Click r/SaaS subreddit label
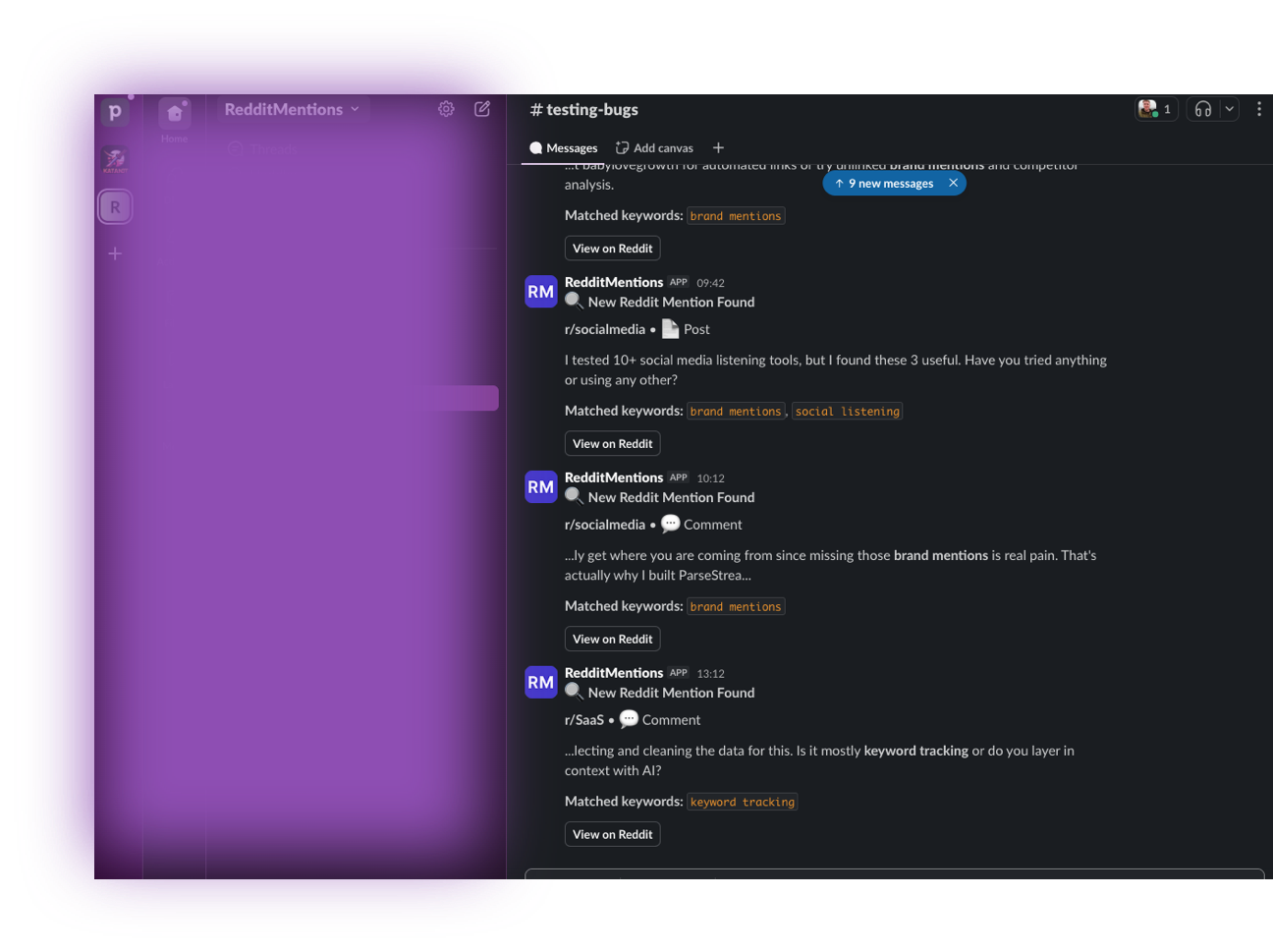Viewport: 1273px width, 952px height. 584,720
